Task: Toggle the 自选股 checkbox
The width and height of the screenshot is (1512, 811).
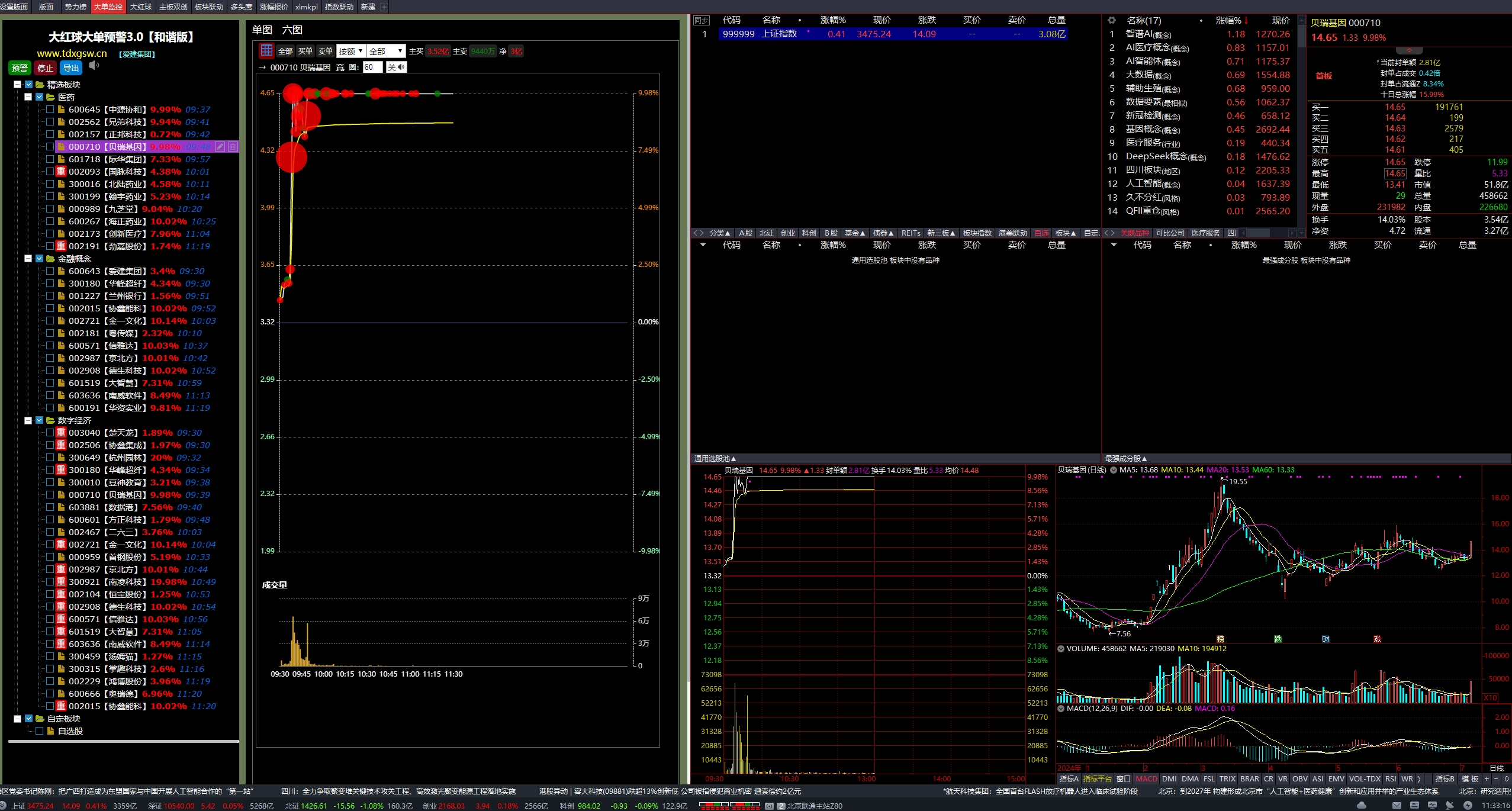Action: [40, 731]
